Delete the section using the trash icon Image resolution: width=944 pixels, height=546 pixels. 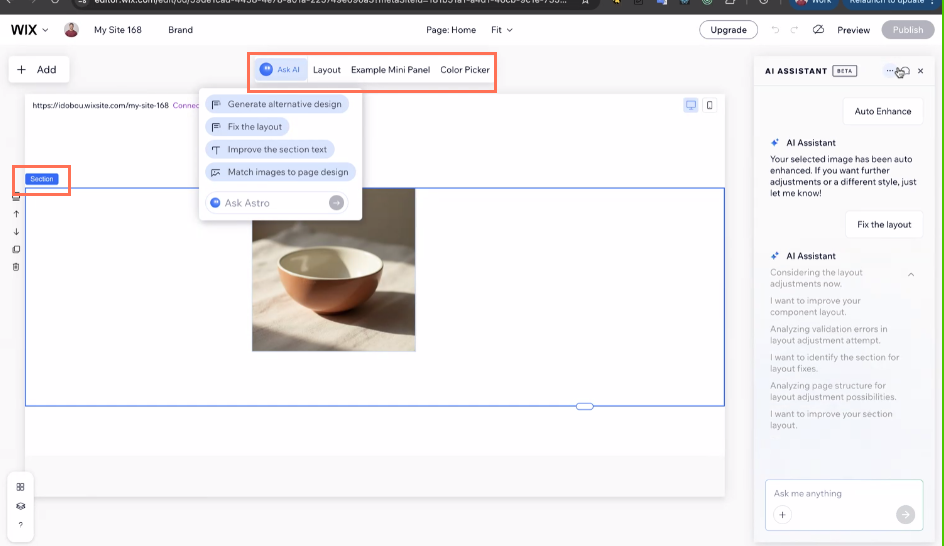16,267
